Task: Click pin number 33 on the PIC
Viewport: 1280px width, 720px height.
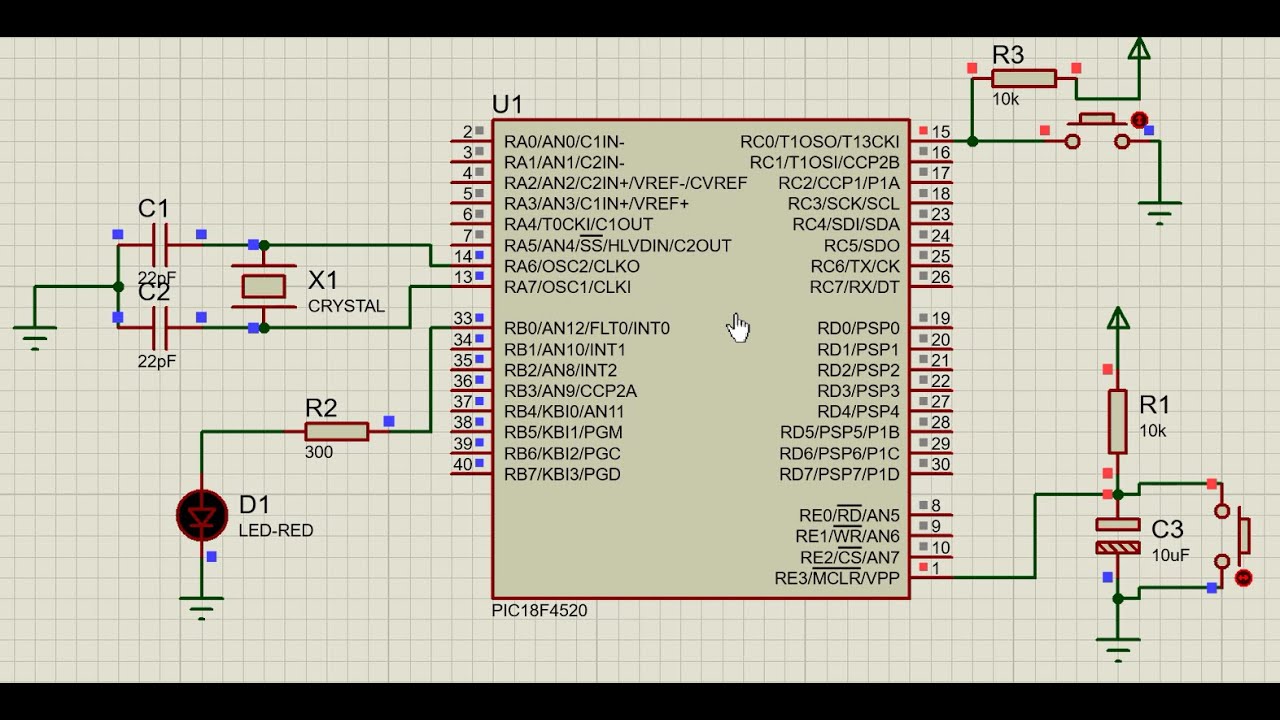Action: (x=463, y=319)
